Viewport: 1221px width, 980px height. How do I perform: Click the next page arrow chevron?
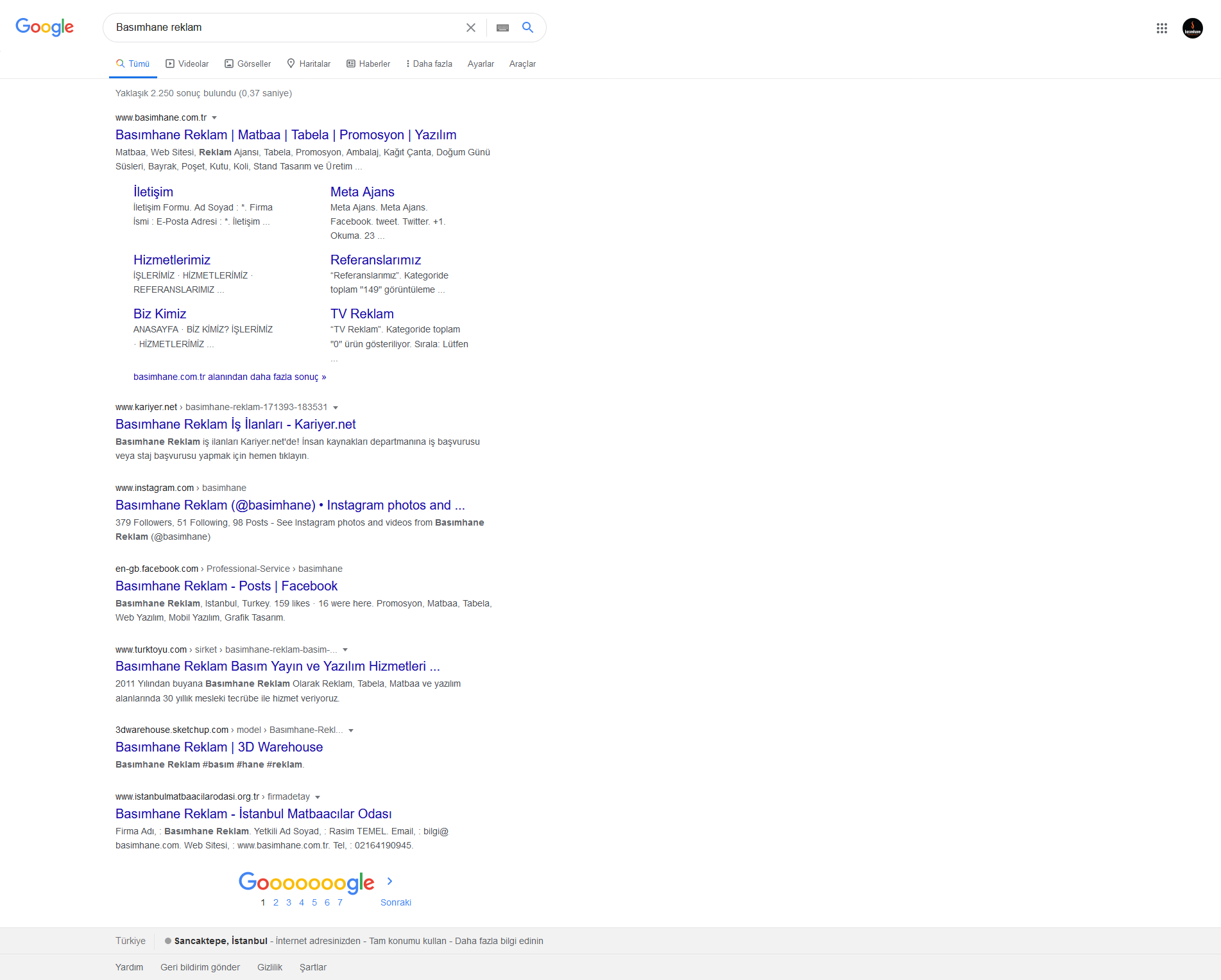pyautogui.click(x=389, y=881)
